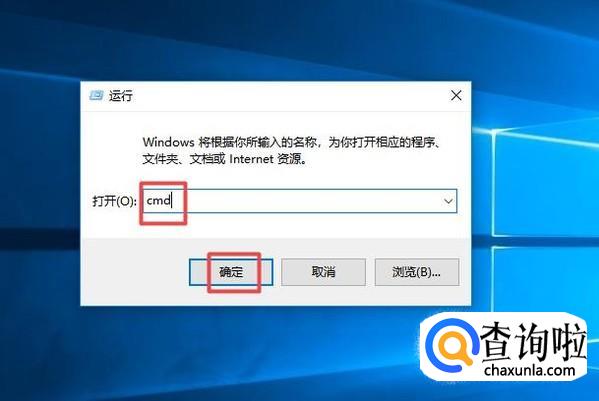The image size is (599, 401).
Task: Click the Windows description text in dialog
Action: (291, 150)
